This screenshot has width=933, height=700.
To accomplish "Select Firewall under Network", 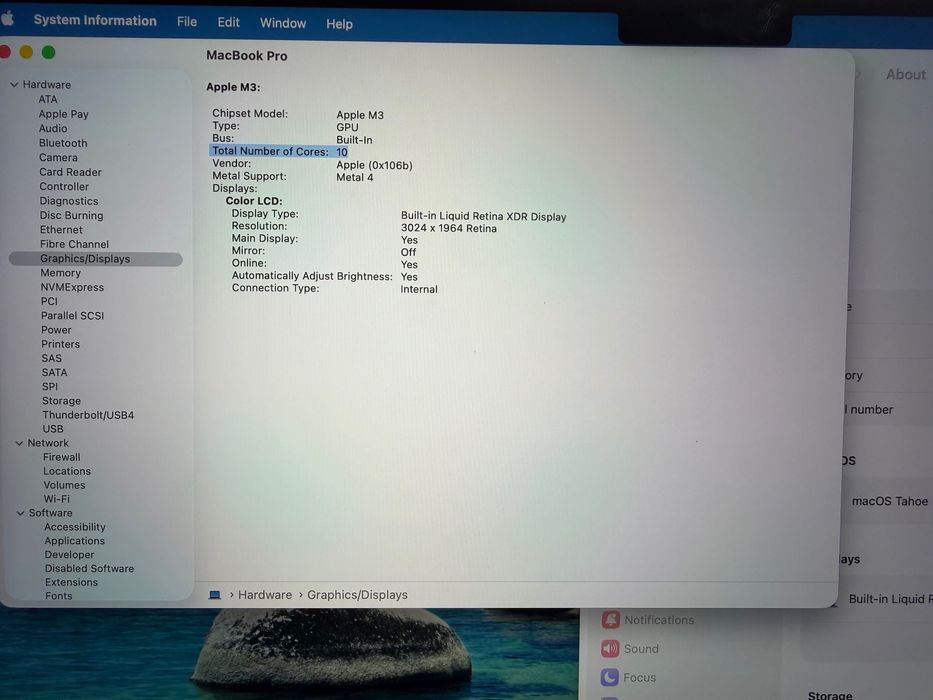I will coord(62,457).
